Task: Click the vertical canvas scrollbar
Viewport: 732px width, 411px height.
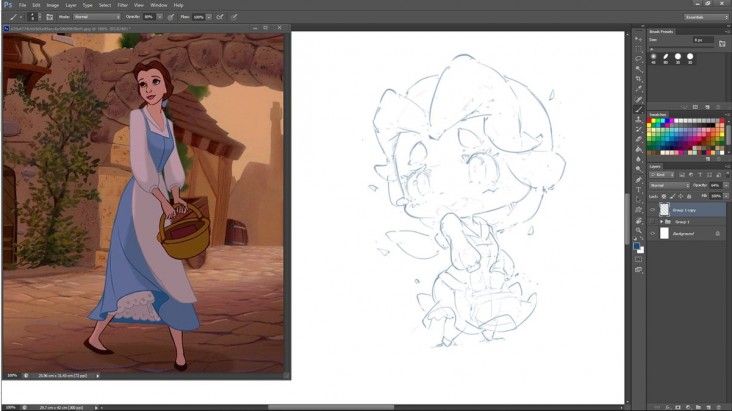Action: click(628, 217)
